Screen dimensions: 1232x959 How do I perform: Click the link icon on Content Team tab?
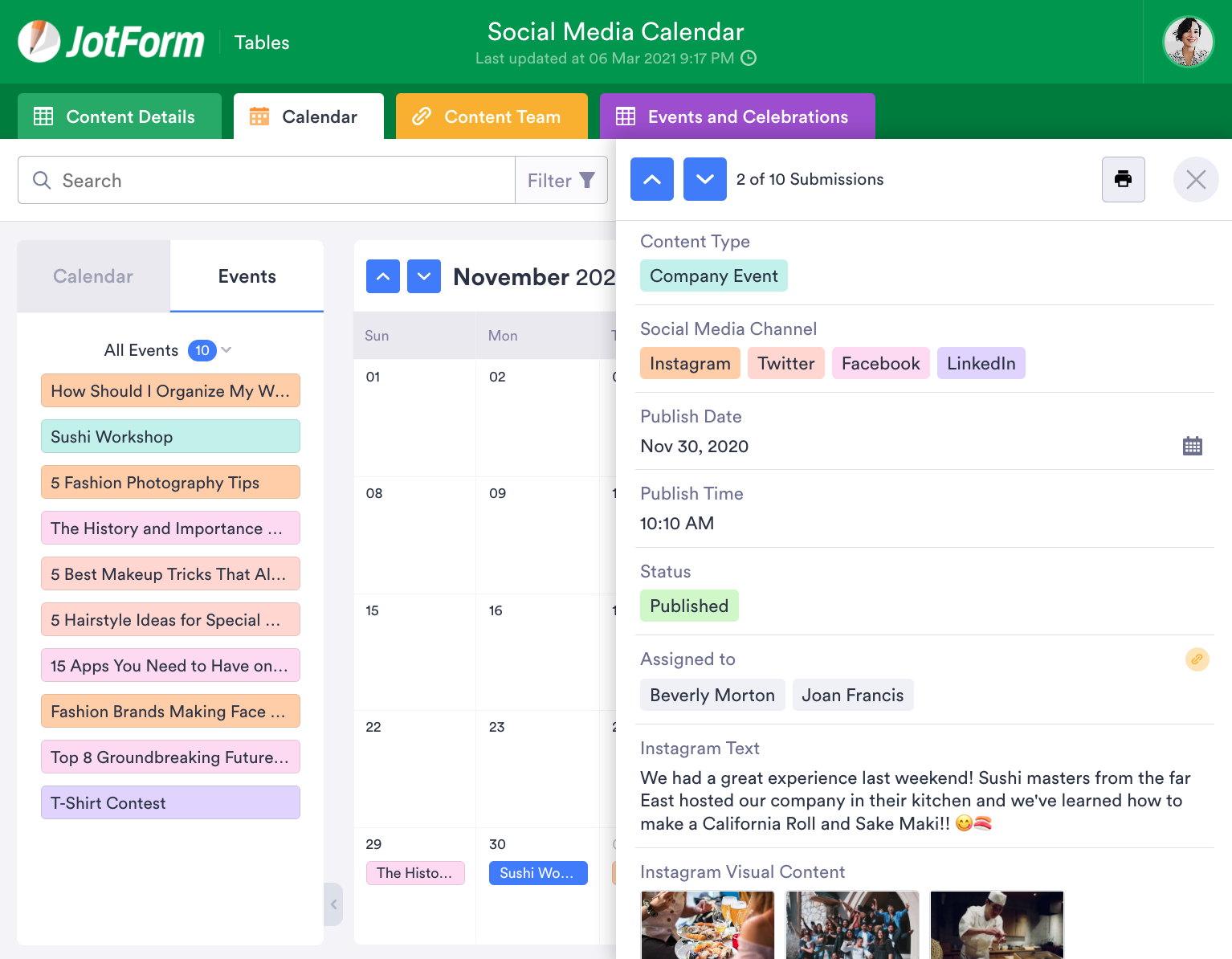point(422,116)
